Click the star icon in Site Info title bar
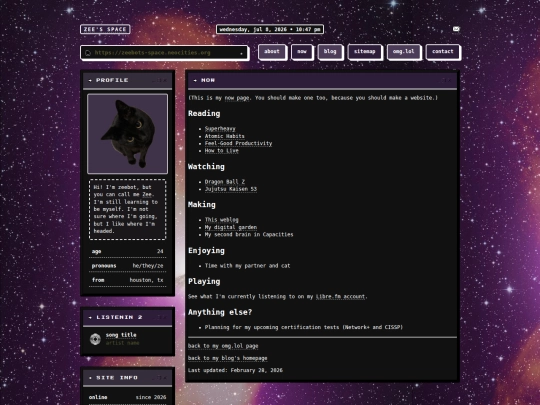 tap(90, 378)
